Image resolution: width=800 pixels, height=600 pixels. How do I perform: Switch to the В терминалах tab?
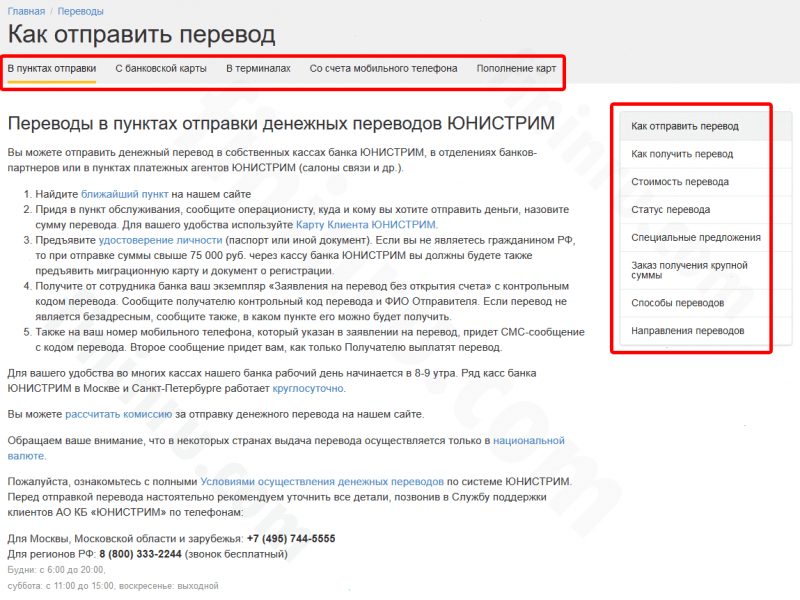pos(258,68)
